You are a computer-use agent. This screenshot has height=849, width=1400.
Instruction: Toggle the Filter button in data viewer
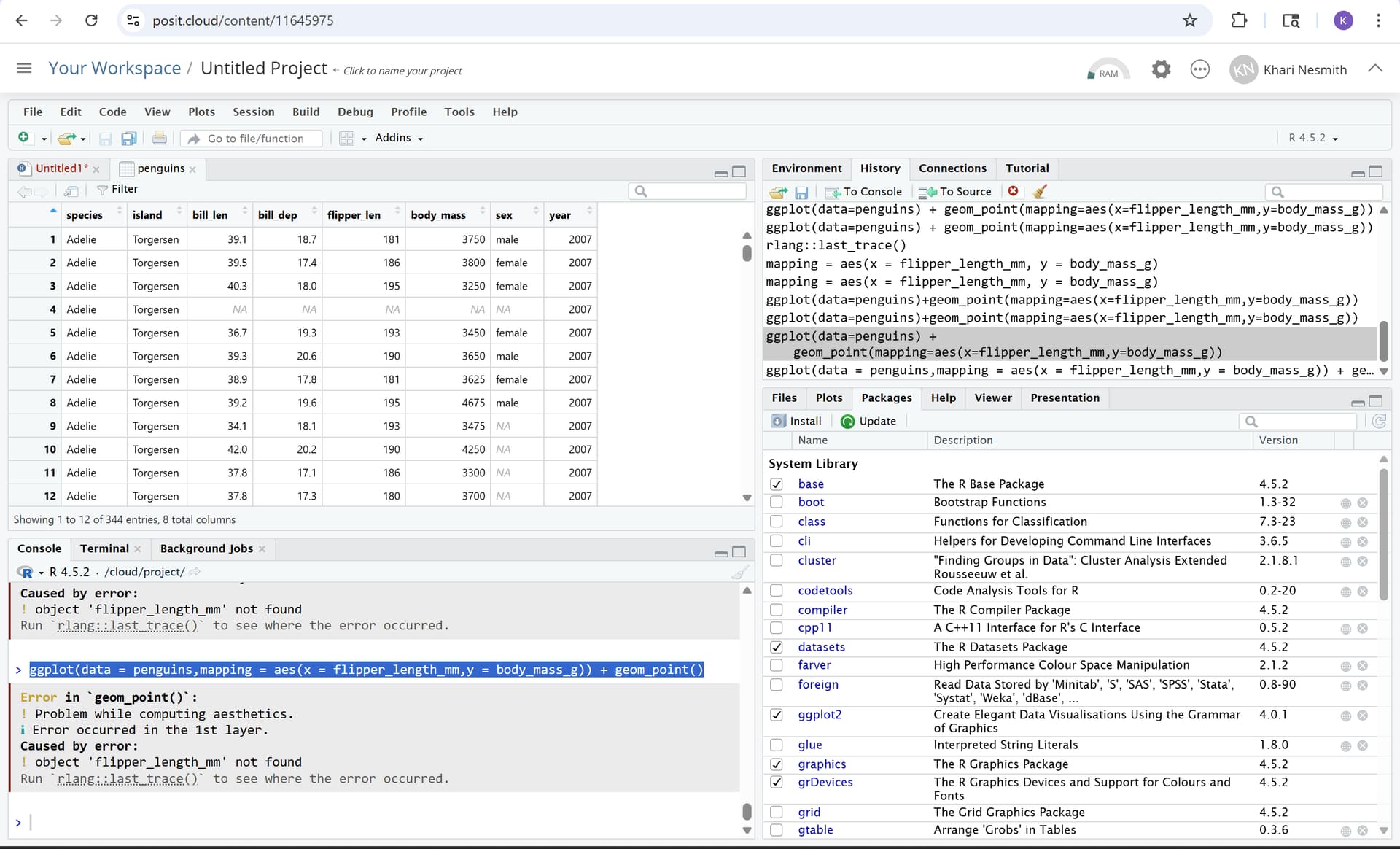pos(117,190)
